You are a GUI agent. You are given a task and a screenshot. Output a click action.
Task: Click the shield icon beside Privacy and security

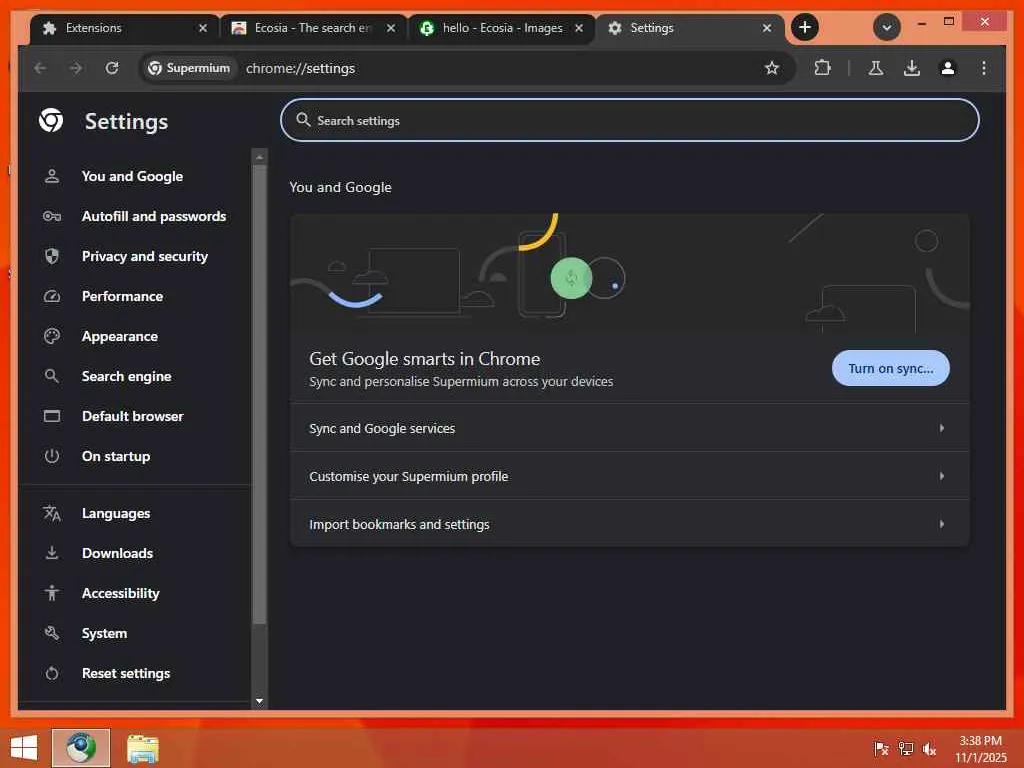click(52, 256)
